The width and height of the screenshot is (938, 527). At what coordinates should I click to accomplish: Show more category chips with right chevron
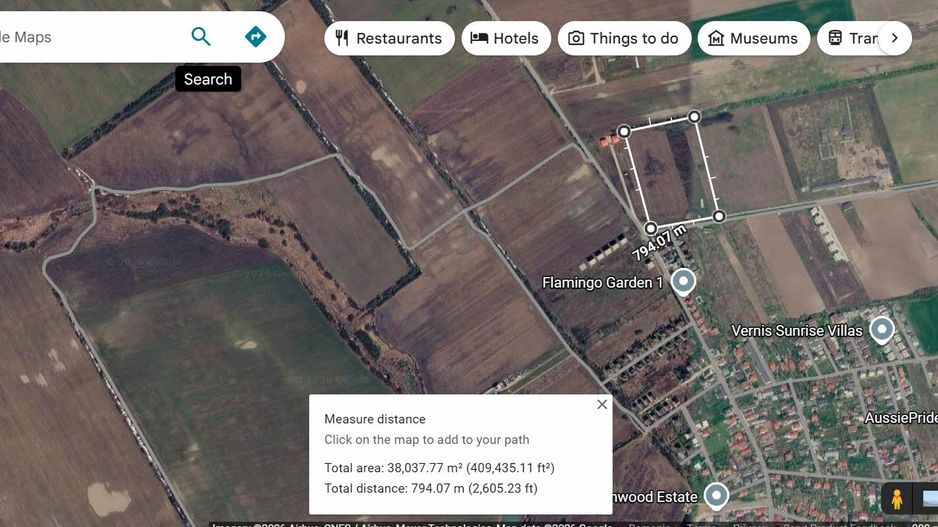894,38
